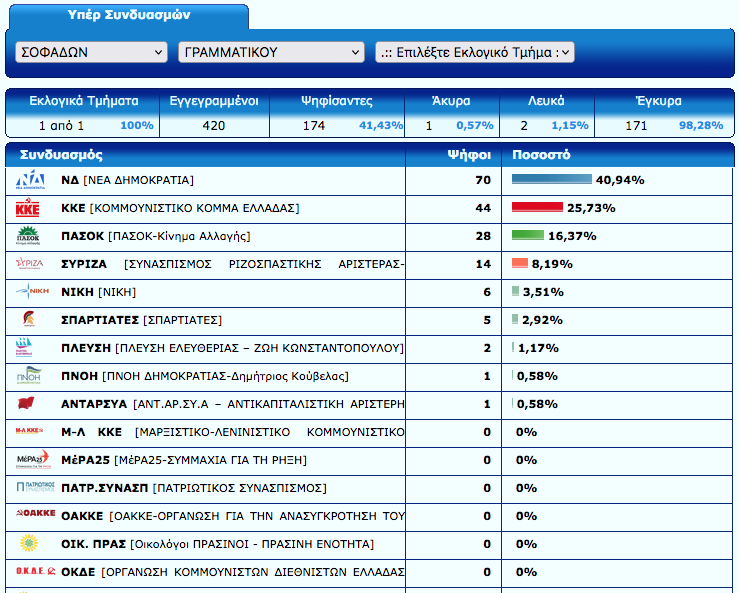Click the ΠΛΕΥΣΗ ΕΛΕΥΘΕΡΙΑΣ logo icon
The image size is (739, 593).
pyautogui.click(x=27, y=348)
